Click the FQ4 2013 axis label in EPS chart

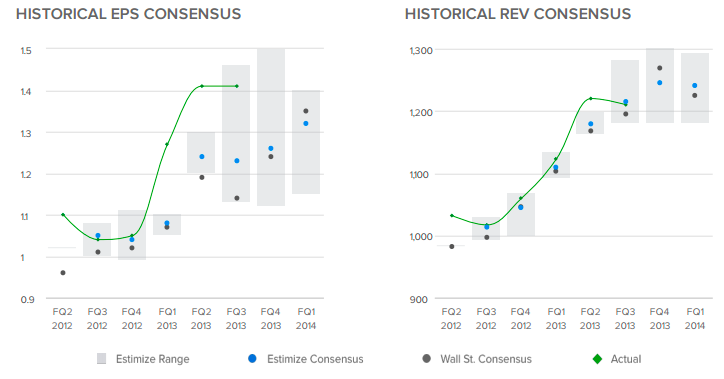[271, 319]
